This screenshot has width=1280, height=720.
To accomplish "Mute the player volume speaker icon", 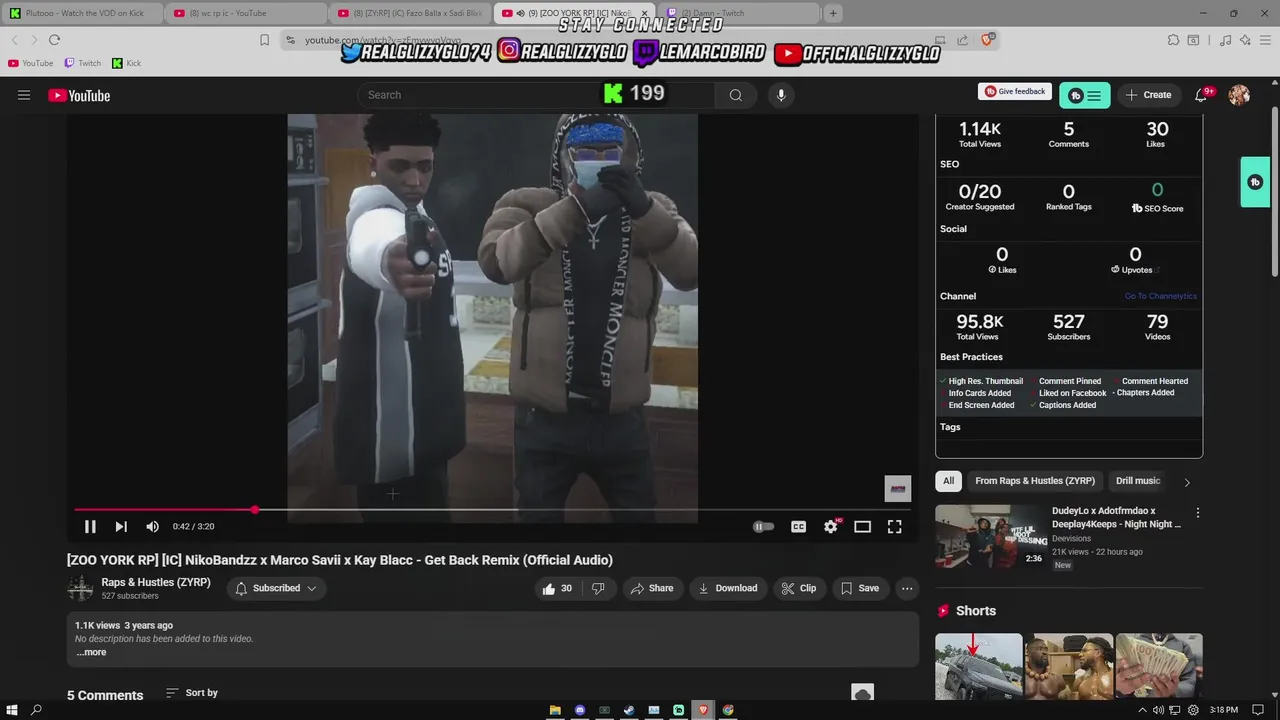I will pyautogui.click(x=152, y=526).
